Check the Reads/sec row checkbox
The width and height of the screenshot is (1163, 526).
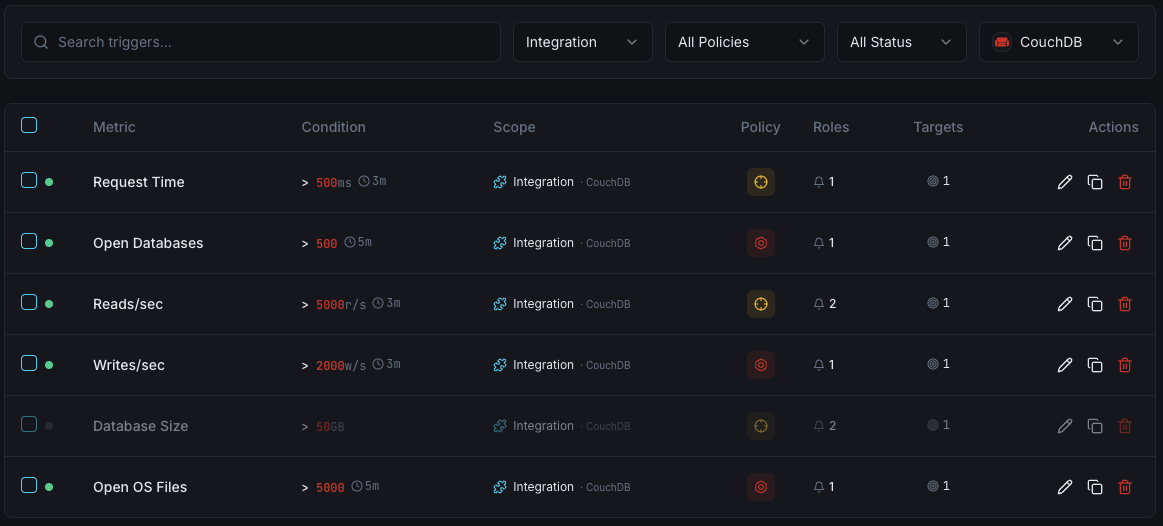[x=28, y=301]
